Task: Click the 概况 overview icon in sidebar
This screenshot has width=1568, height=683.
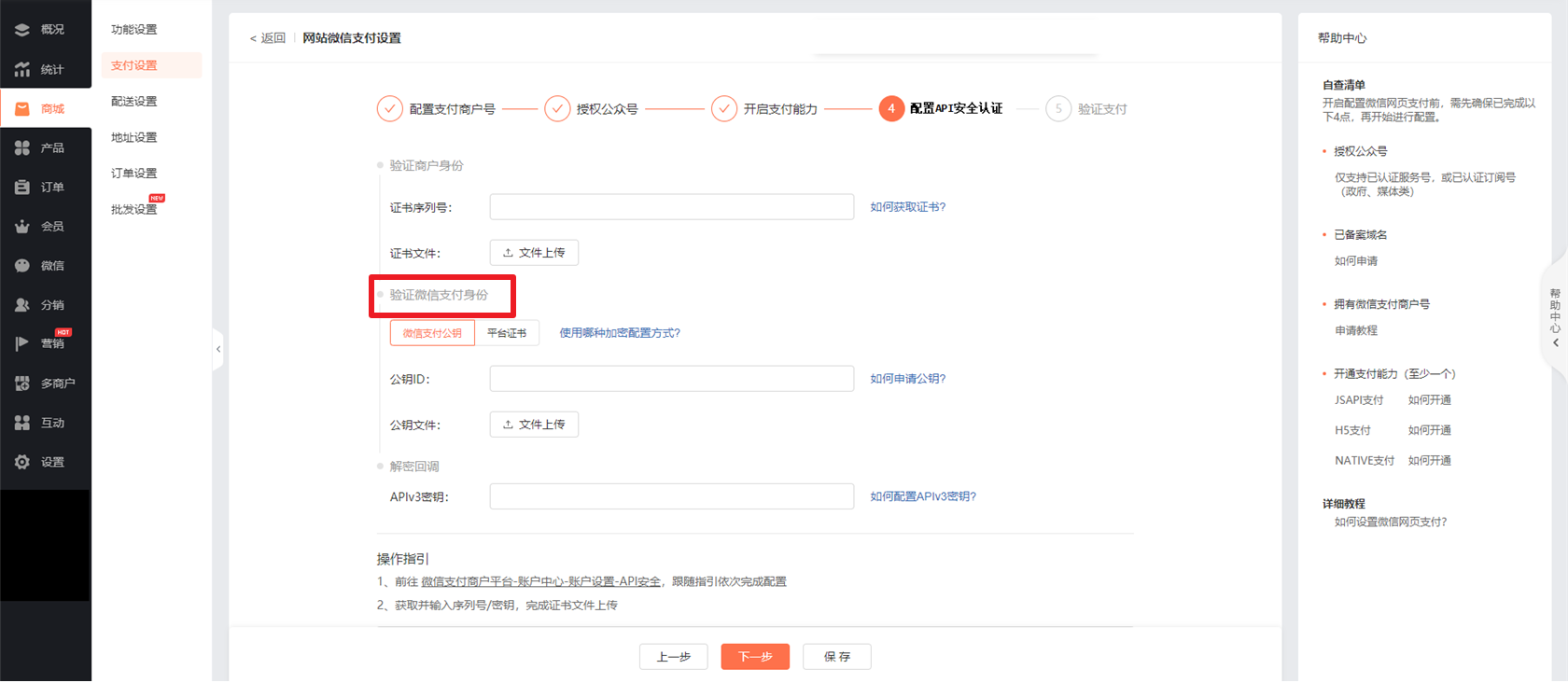Action: pyautogui.click(x=22, y=30)
